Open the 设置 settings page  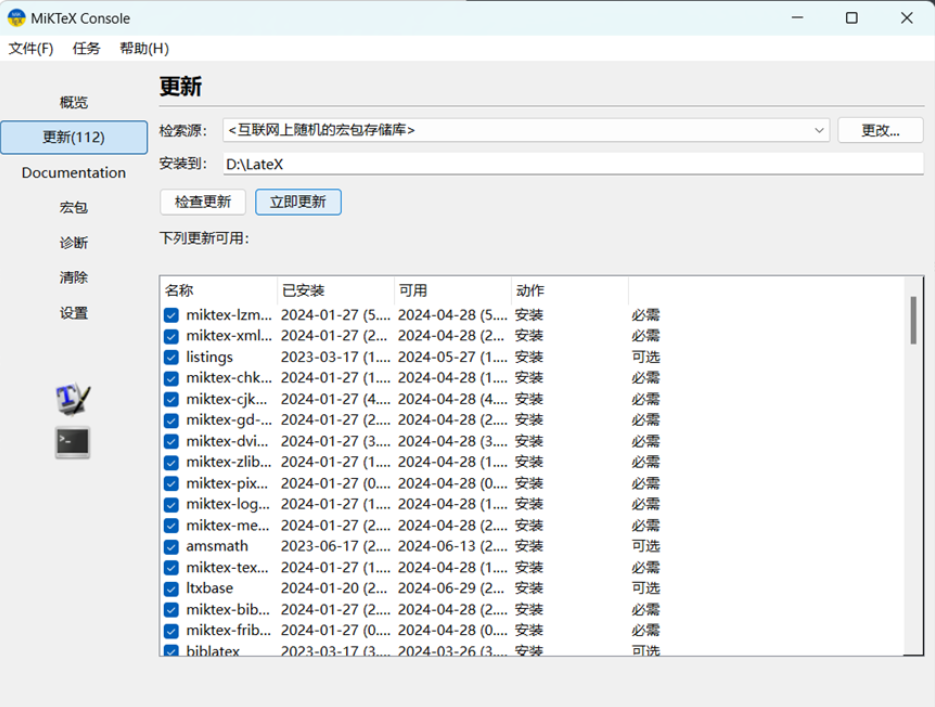(74, 313)
